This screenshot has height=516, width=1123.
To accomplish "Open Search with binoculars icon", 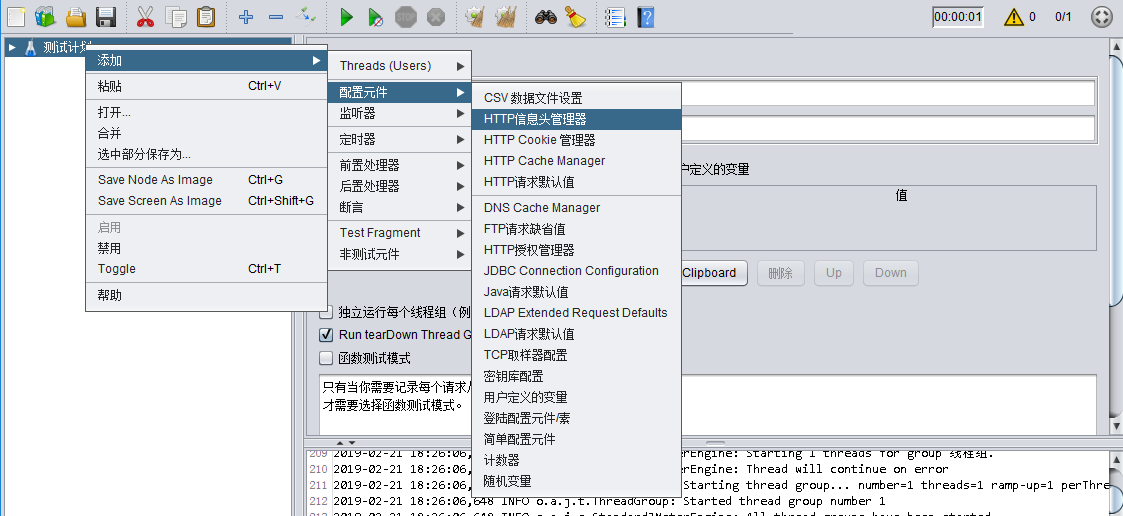I will 546,16.
